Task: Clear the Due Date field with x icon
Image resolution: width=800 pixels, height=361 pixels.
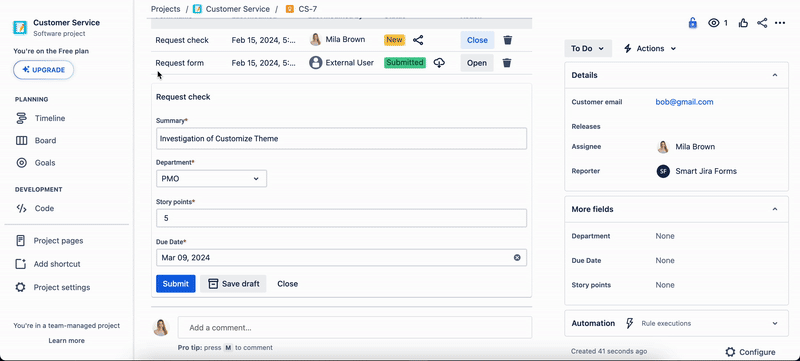Action: point(517,257)
